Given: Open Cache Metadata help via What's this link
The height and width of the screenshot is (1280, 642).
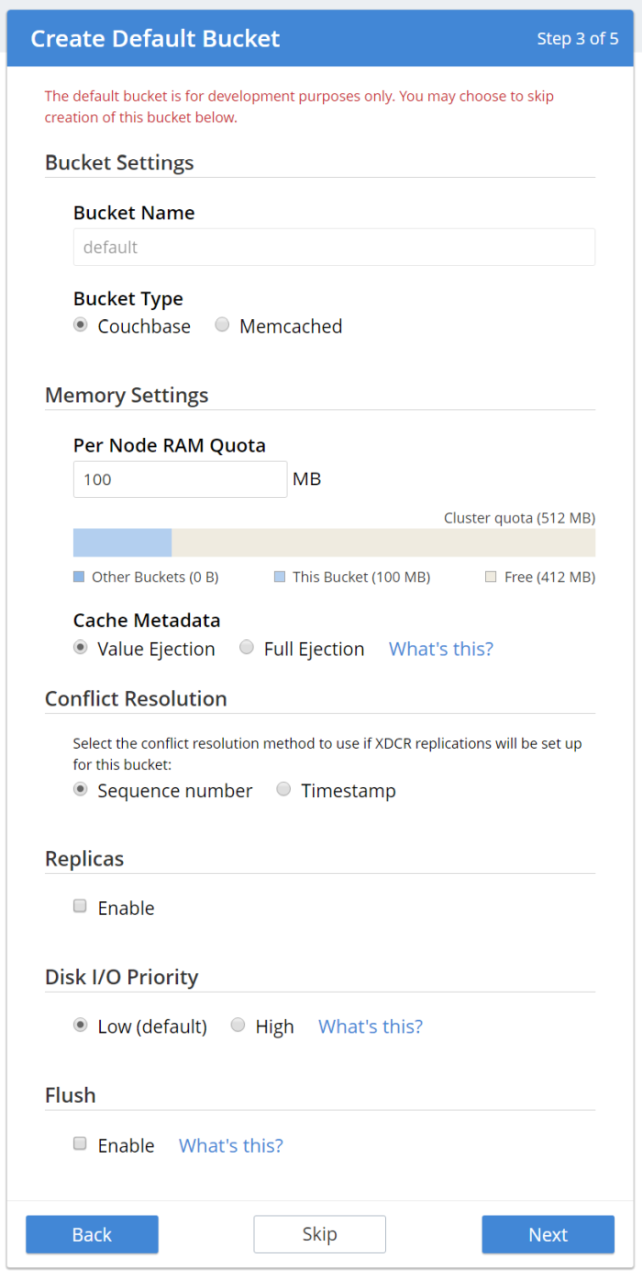Looking at the screenshot, I should 440,648.
